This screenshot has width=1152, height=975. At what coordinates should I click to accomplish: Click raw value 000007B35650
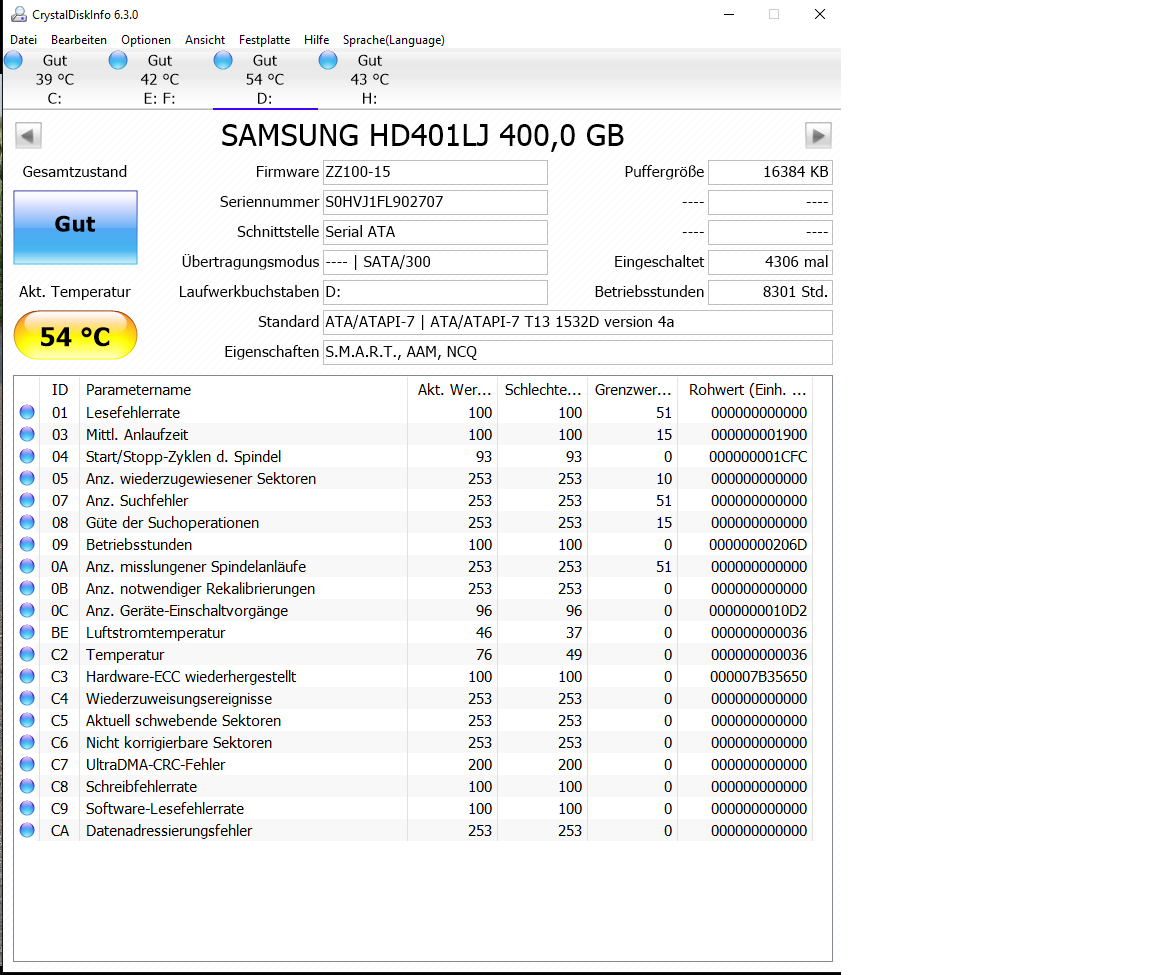[x=758, y=677]
